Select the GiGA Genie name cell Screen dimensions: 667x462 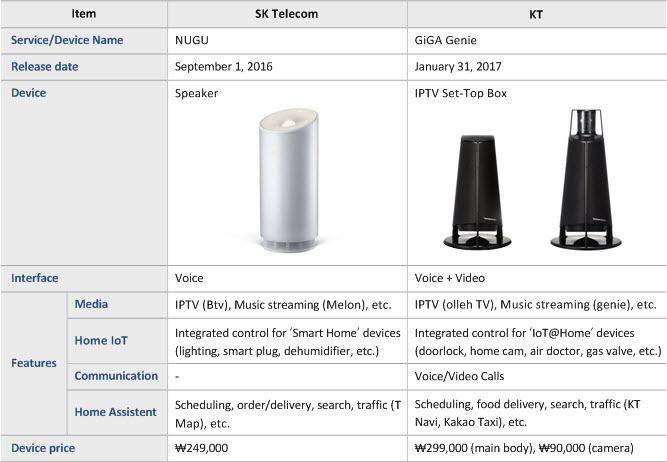click(537, 40)
